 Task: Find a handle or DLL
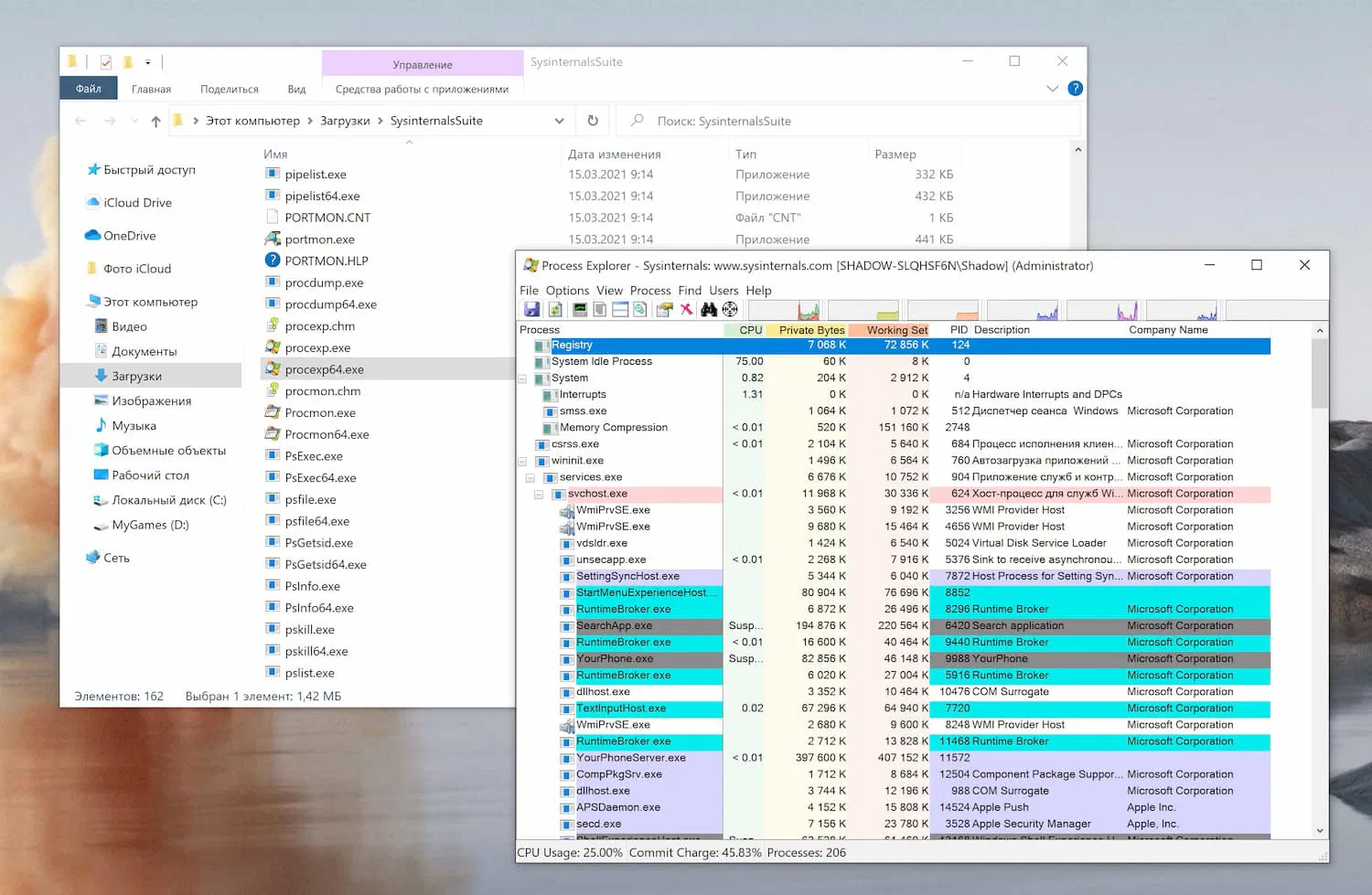pyautogui.click(x=709, y=309)
